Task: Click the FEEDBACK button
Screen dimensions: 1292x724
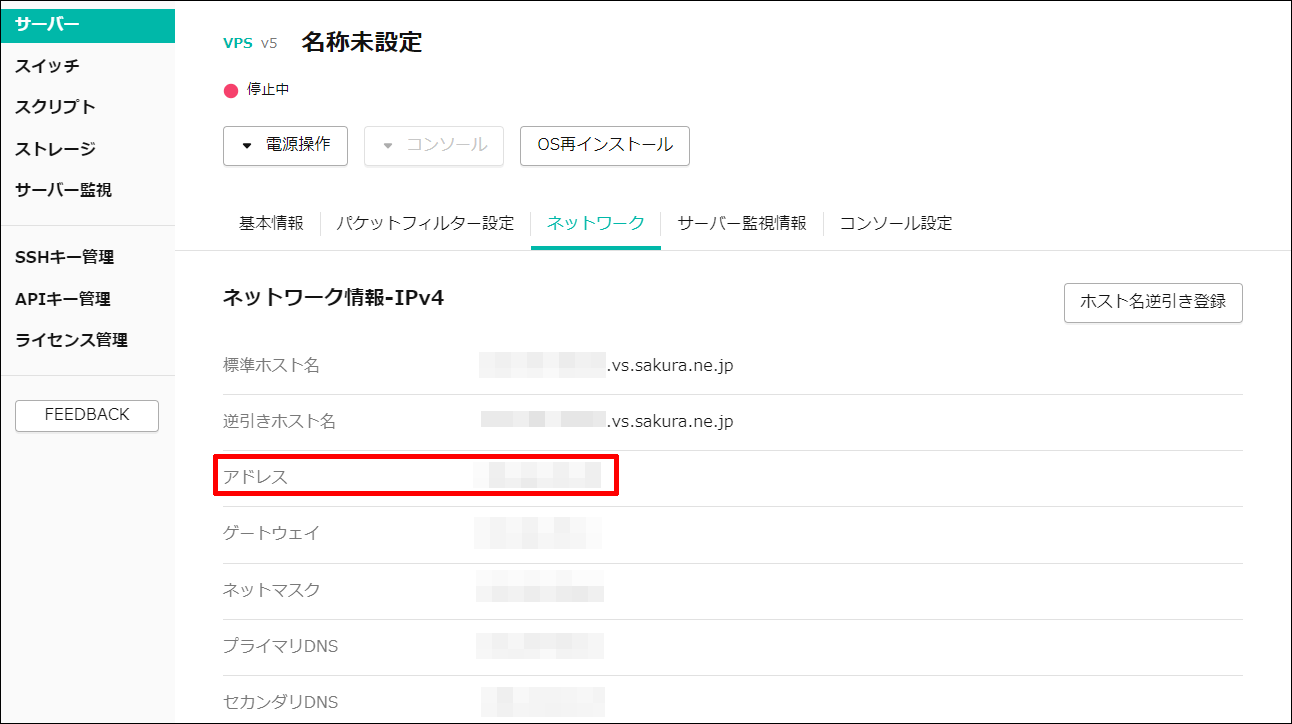Action: pyautogui.click(x=87, y=415)
